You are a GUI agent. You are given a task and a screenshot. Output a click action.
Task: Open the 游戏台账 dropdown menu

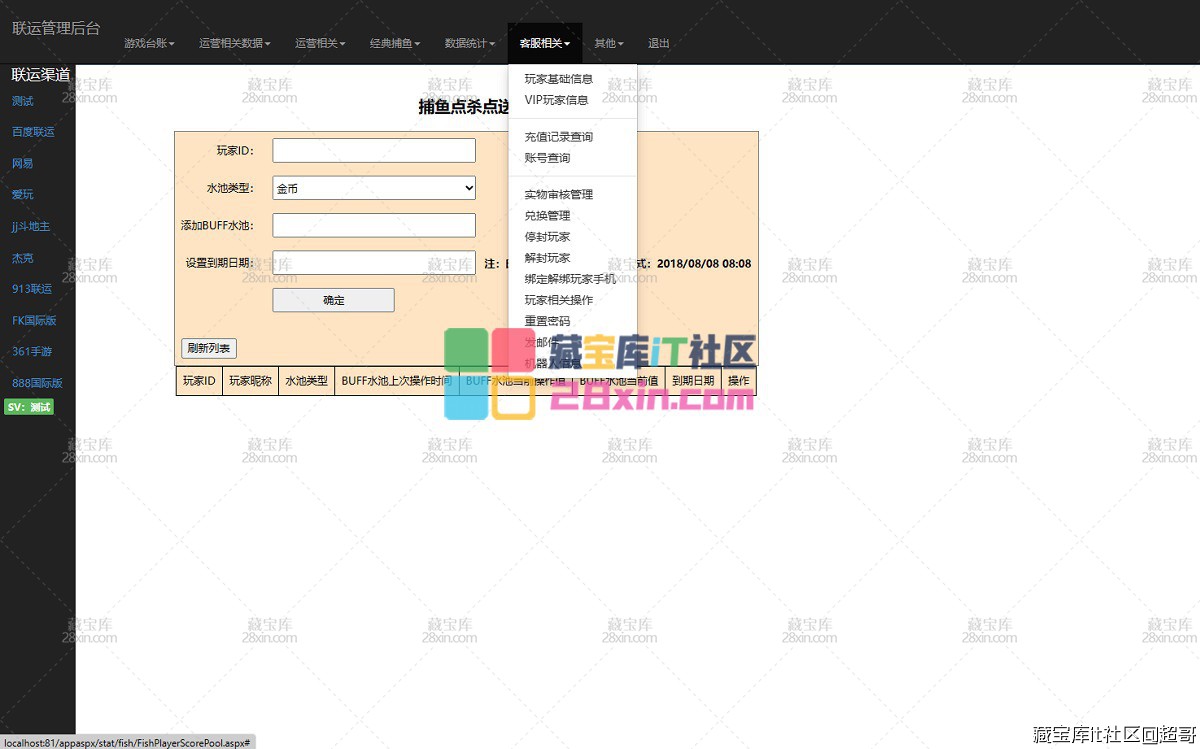[x=149, y=44]
